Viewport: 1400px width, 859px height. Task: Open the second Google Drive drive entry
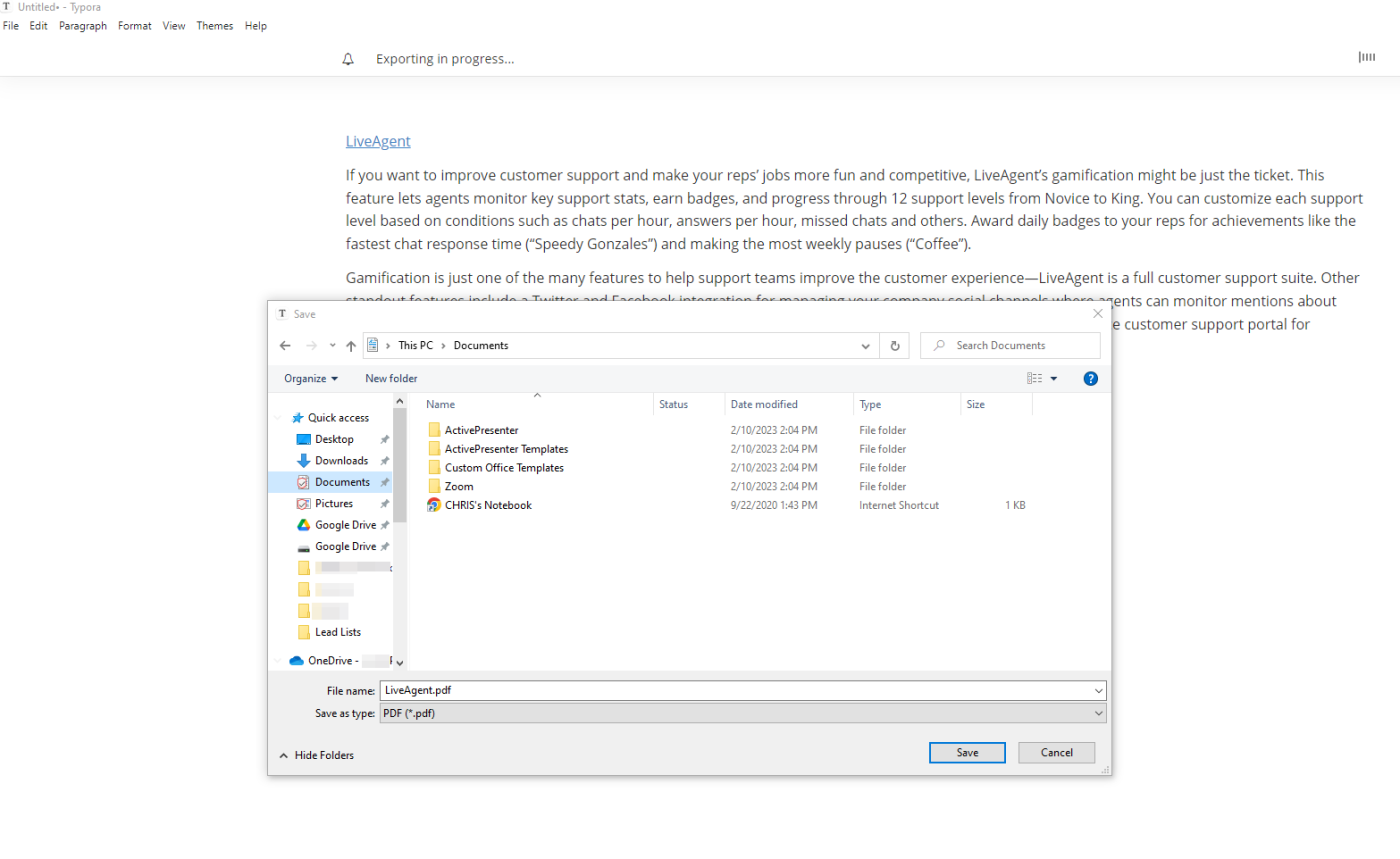(x=345, y=547)
